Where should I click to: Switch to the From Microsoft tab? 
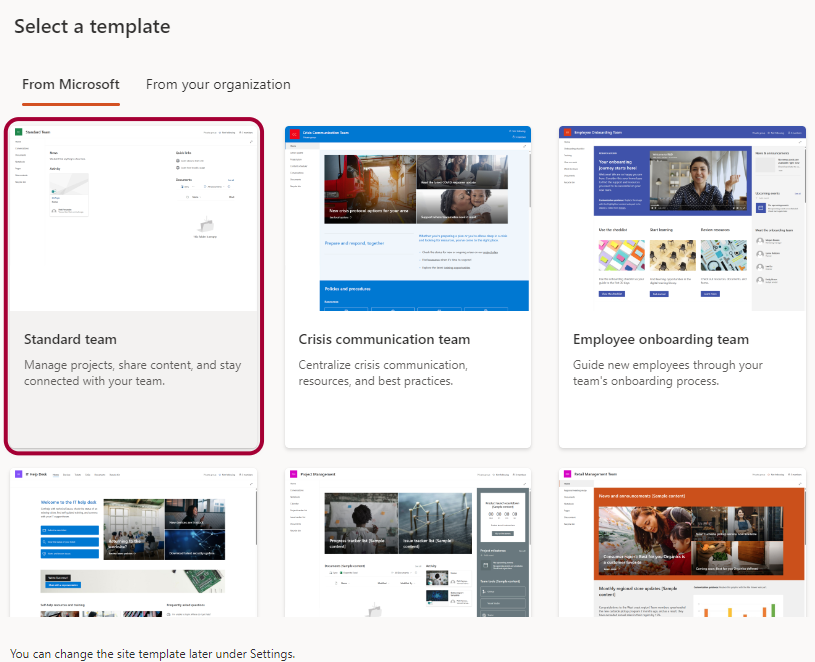pyautogui.click(x=70, y=85)
